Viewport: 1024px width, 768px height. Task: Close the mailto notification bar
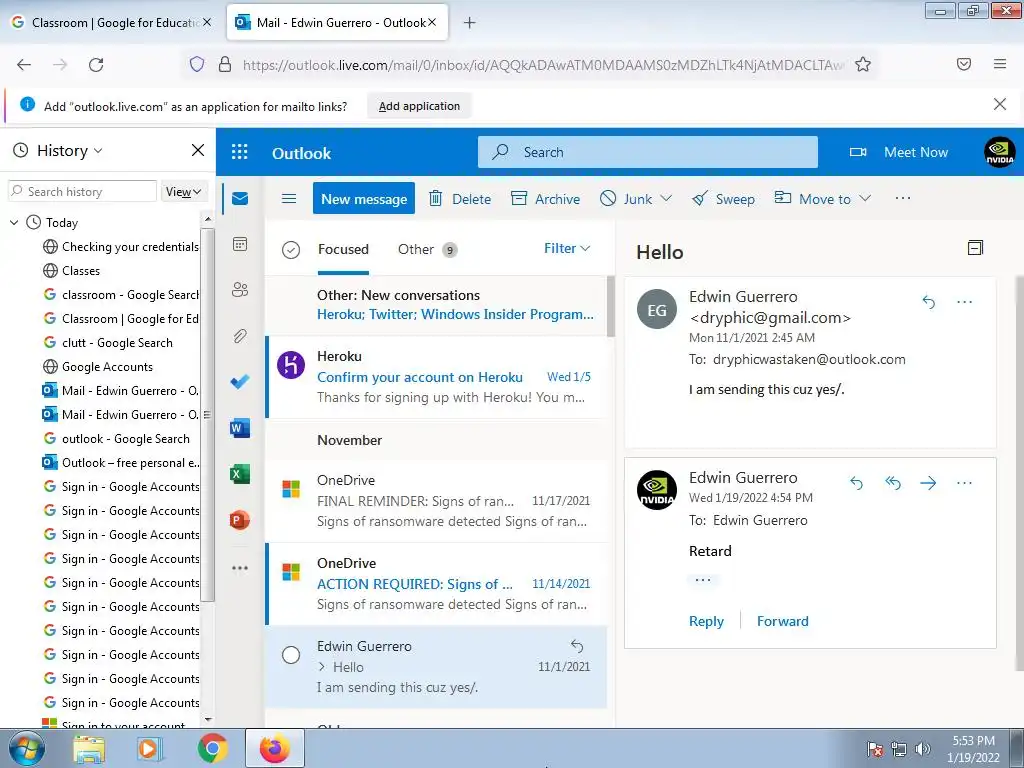tap(999, 104)
